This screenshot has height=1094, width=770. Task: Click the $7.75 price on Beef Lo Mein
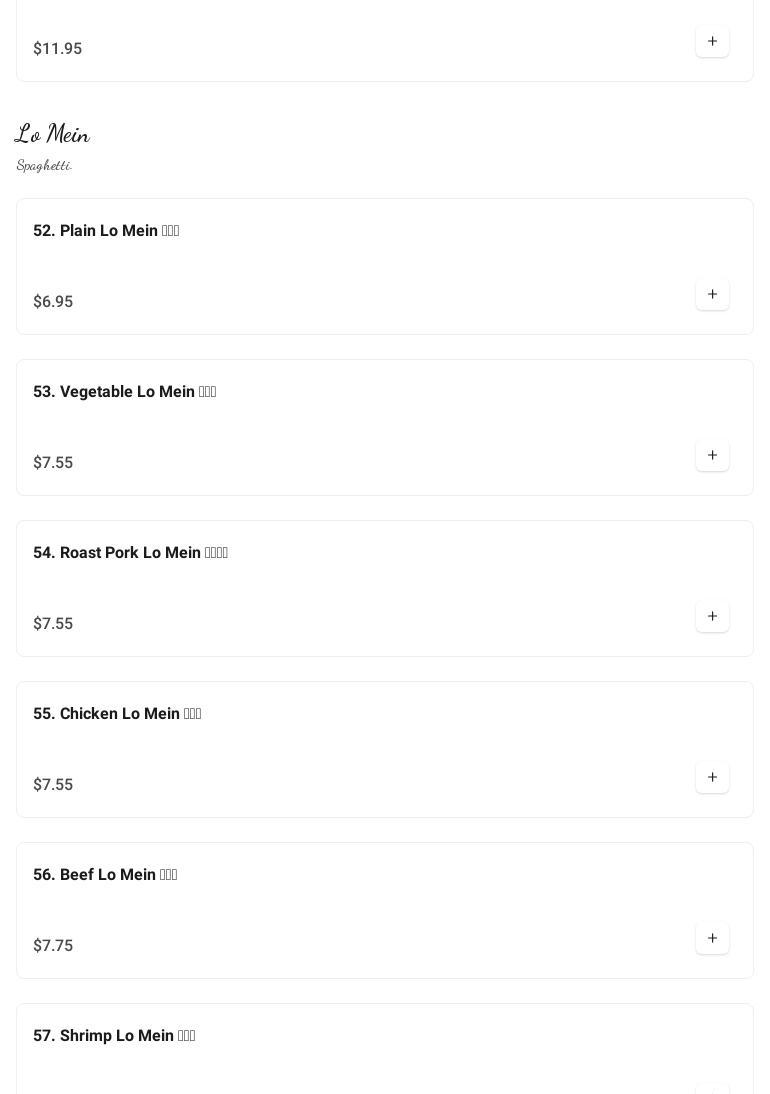point(53,946)
